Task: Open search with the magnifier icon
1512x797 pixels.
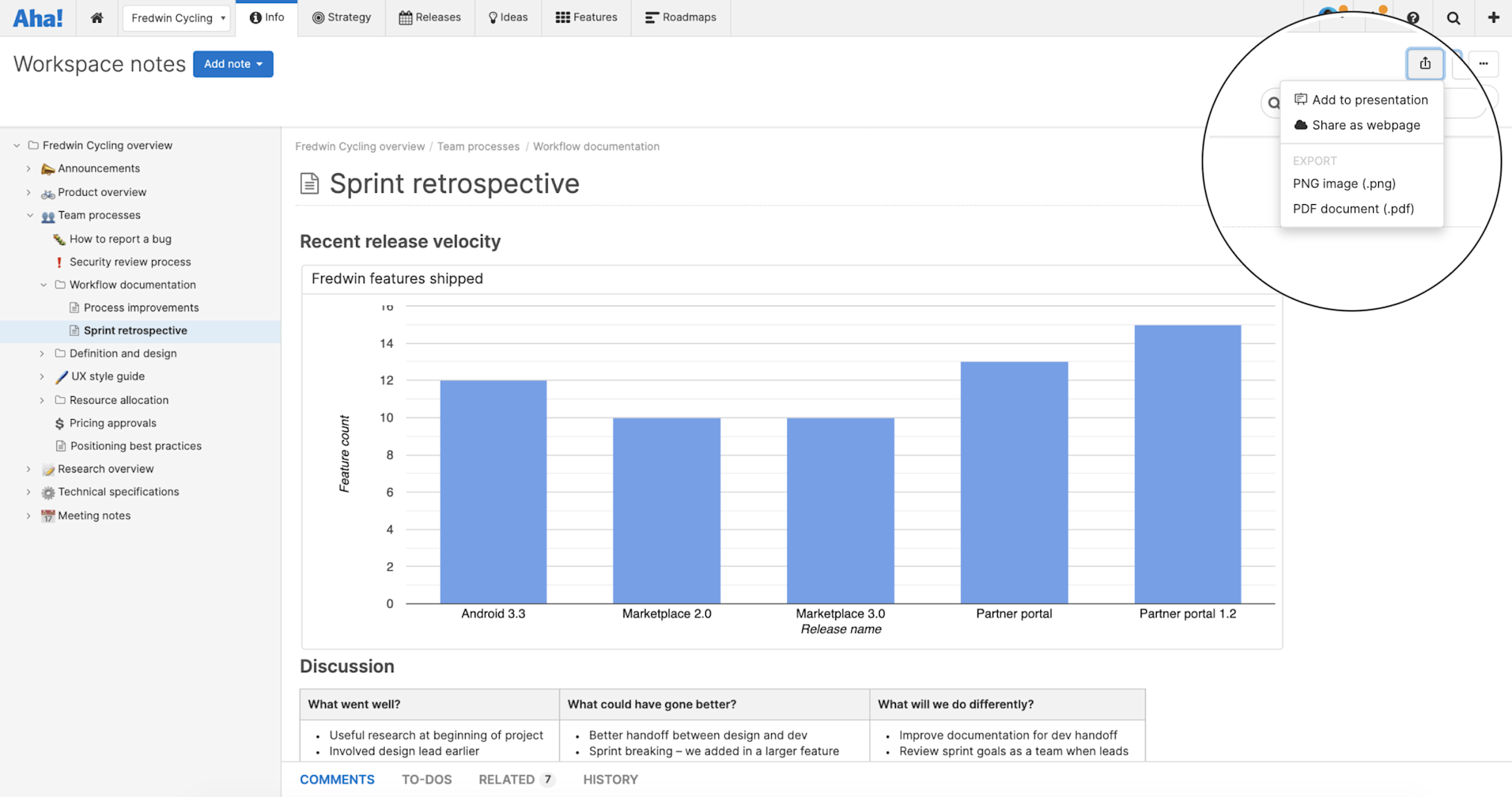Action: (x=1453, y=17)
